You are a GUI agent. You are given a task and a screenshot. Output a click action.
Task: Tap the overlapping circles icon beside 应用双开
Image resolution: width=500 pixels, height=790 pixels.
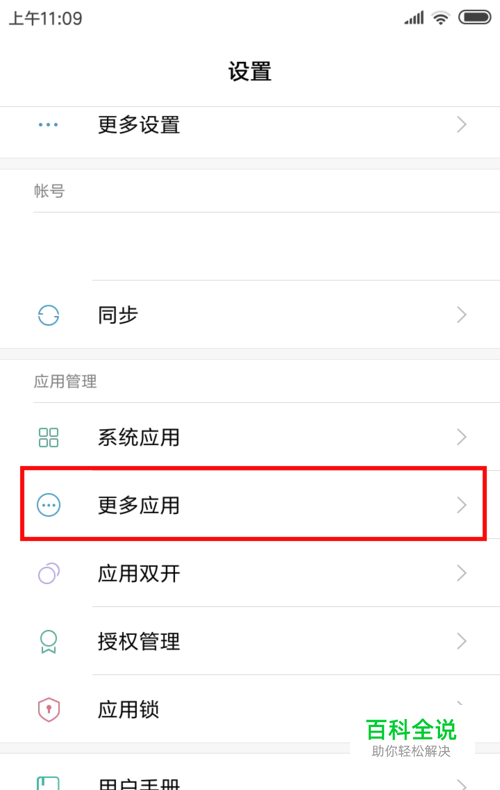[x=49, y=573]
